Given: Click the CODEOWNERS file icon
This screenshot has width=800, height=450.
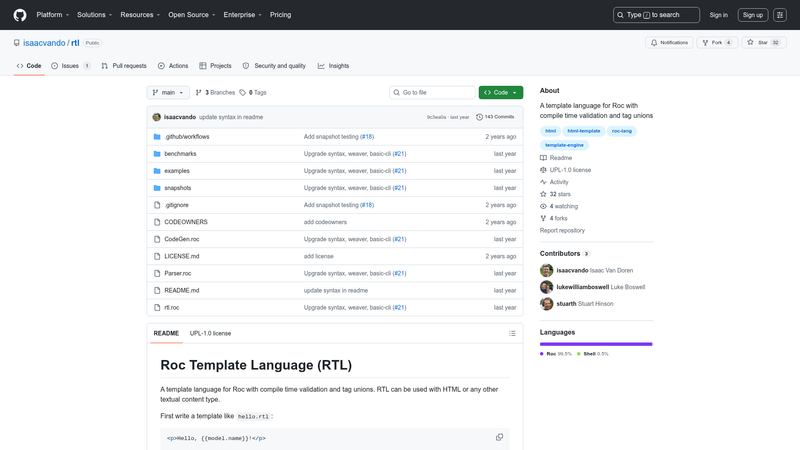Looking at the screenshot, I should tap(157, 222).
